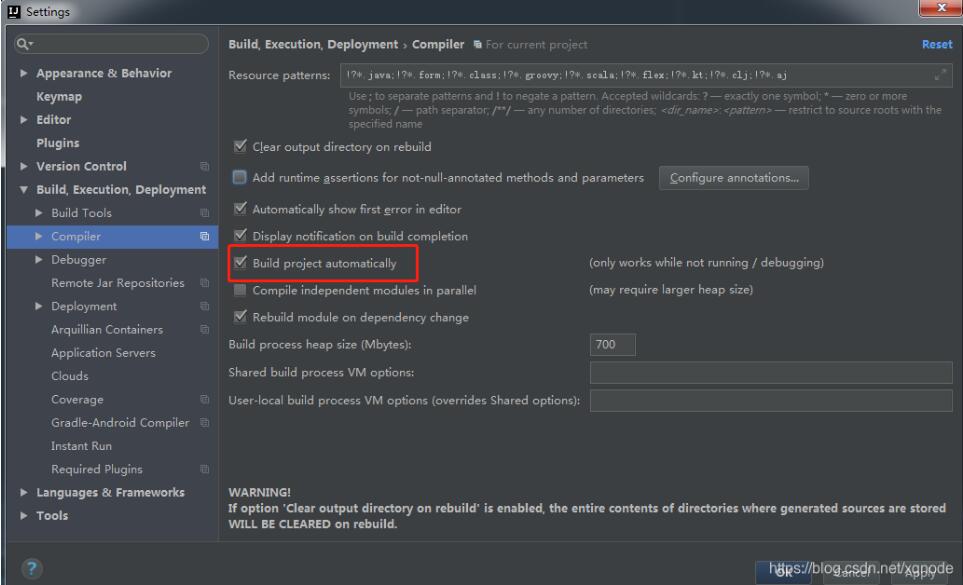Select Gradle-Android Compiler
Viewport: 963px width, 585px height.
(x=120, y=423)
